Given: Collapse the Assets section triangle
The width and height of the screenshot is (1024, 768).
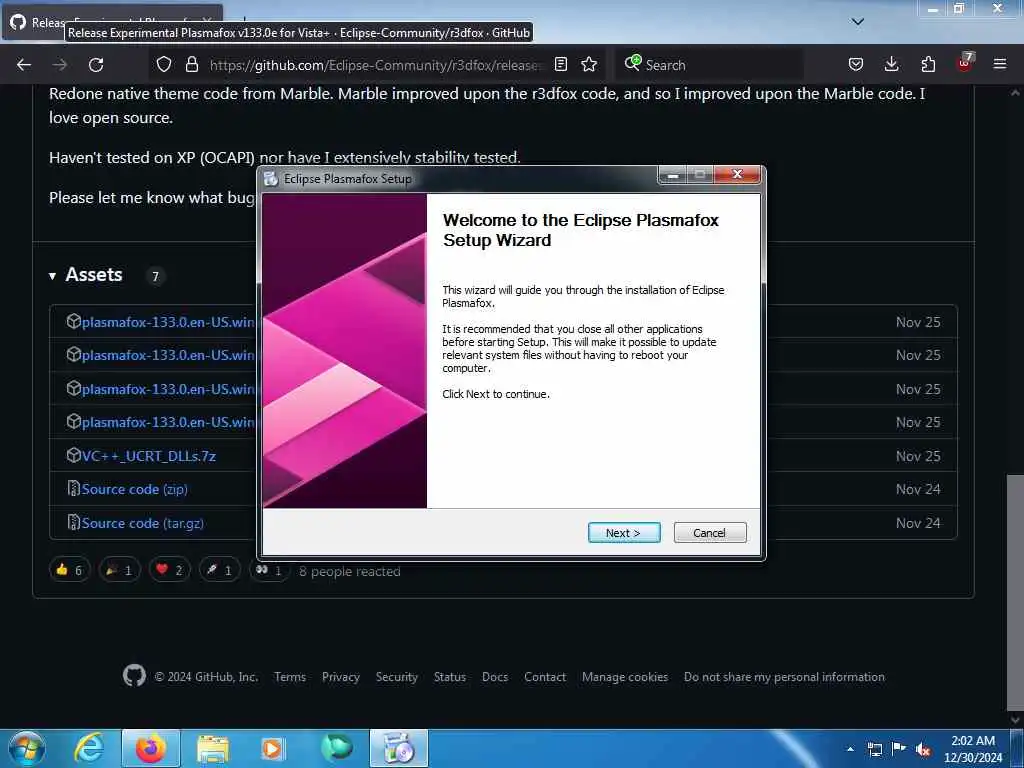Looking at the screenshot, I should (x=52, y=276).
